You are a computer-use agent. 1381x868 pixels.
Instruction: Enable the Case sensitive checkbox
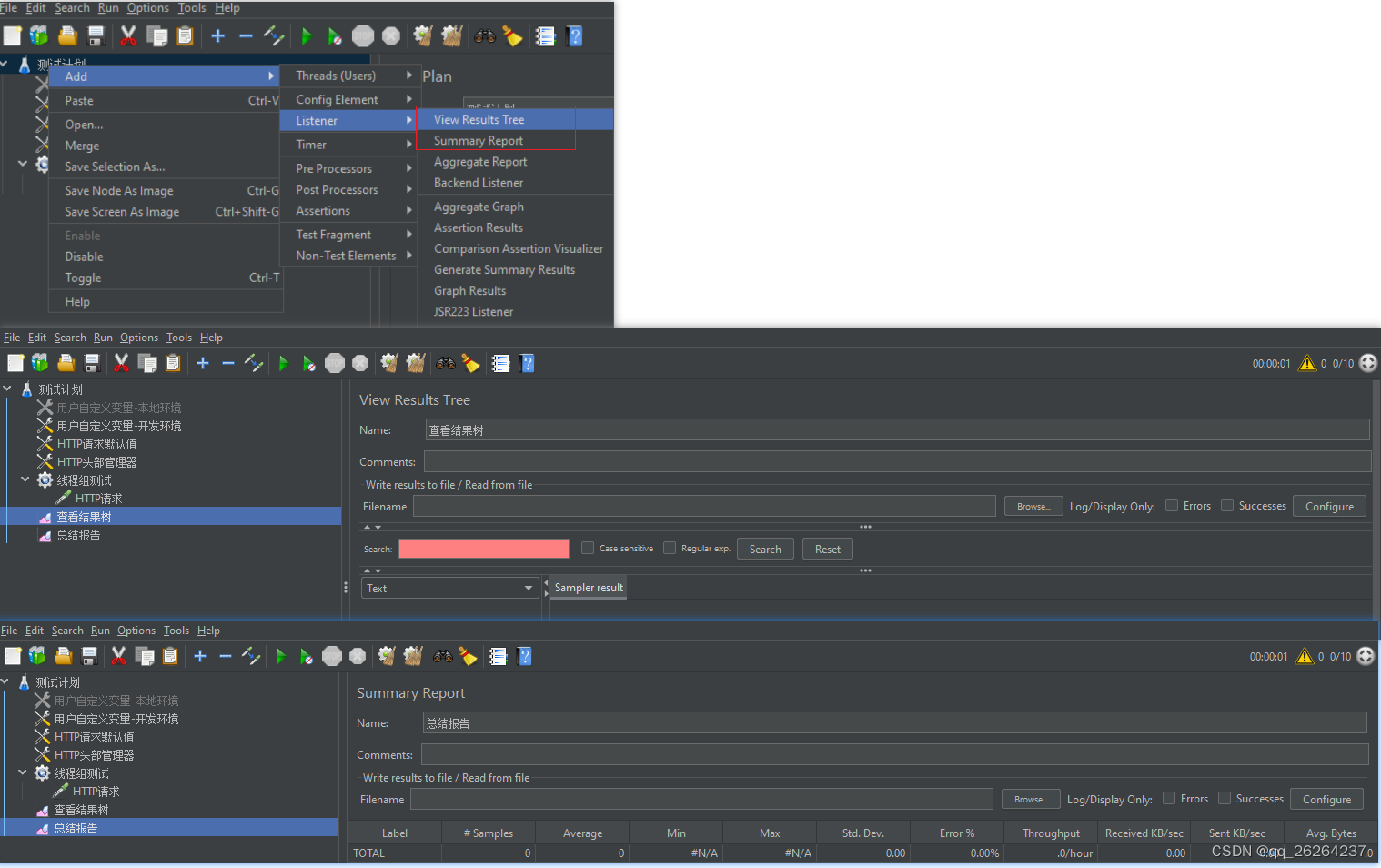tap(588, 548)
